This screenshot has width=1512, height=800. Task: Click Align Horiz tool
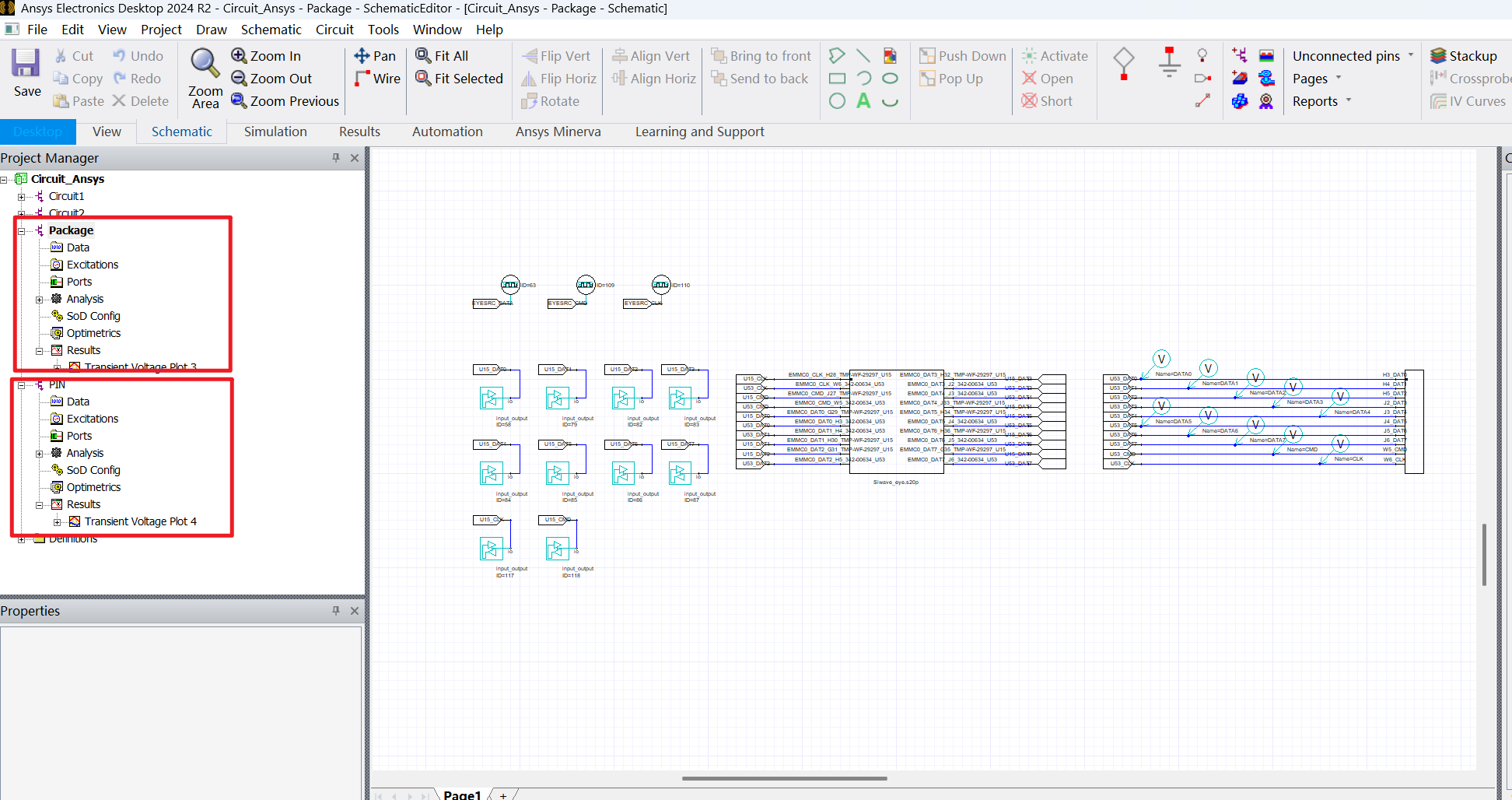pyautogui.click(x=653, y=79)
